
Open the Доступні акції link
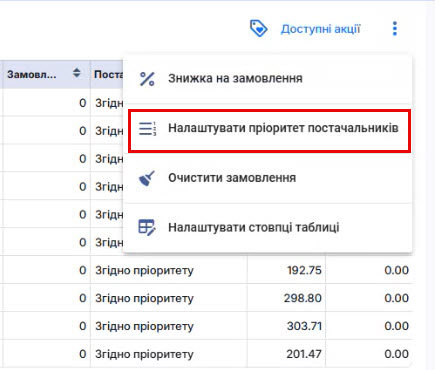coord(320,29)
